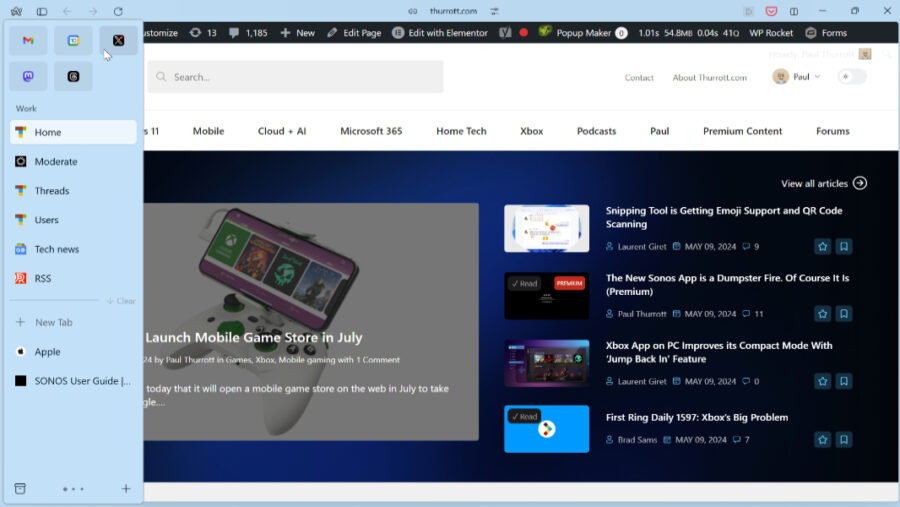Click into the site Search field
Screen dimensions: 900x507
pos(296,77)
